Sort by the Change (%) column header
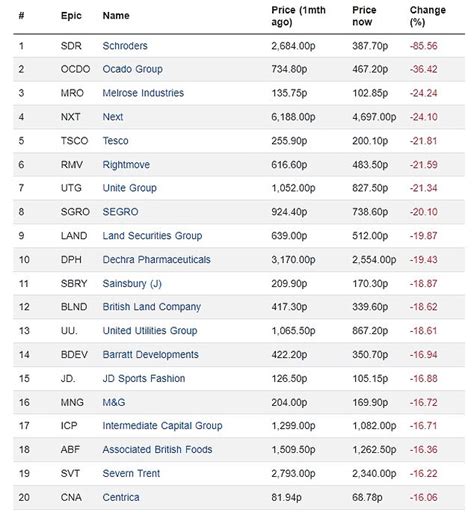The image size is (474, 512). (x=428, y=16)
